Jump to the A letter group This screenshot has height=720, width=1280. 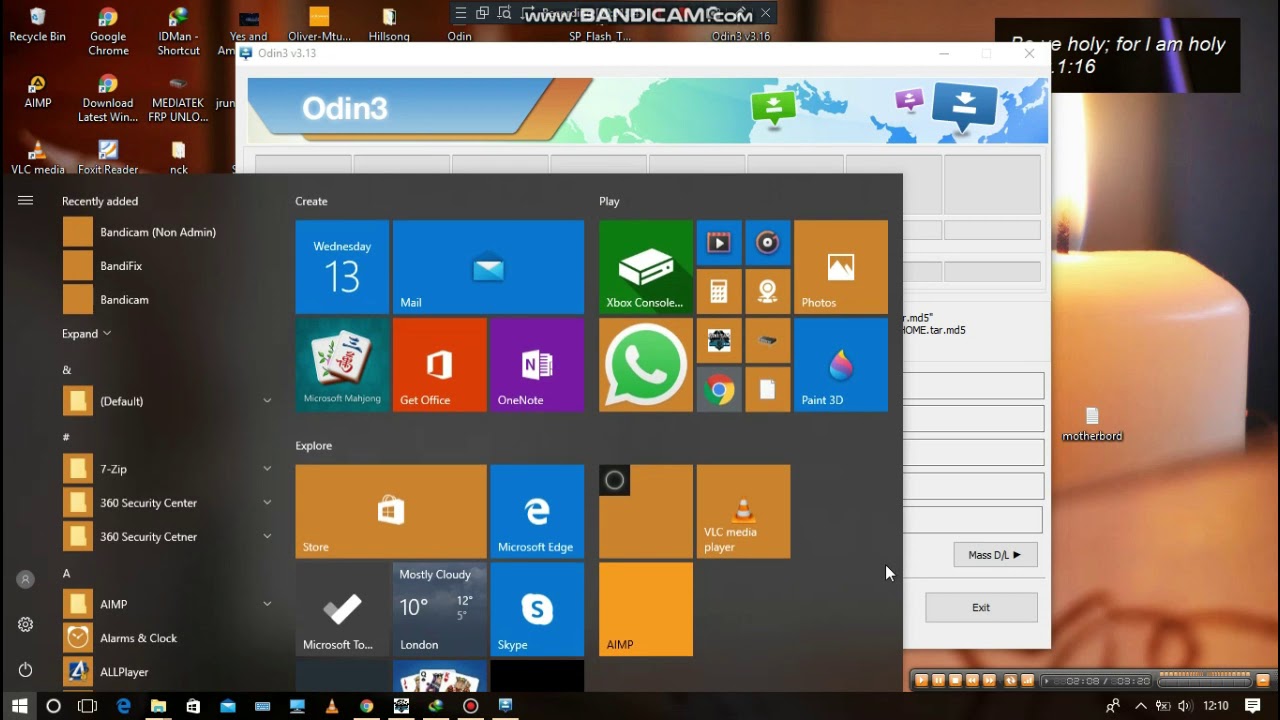pyautogui.click(x=67, y=574)
